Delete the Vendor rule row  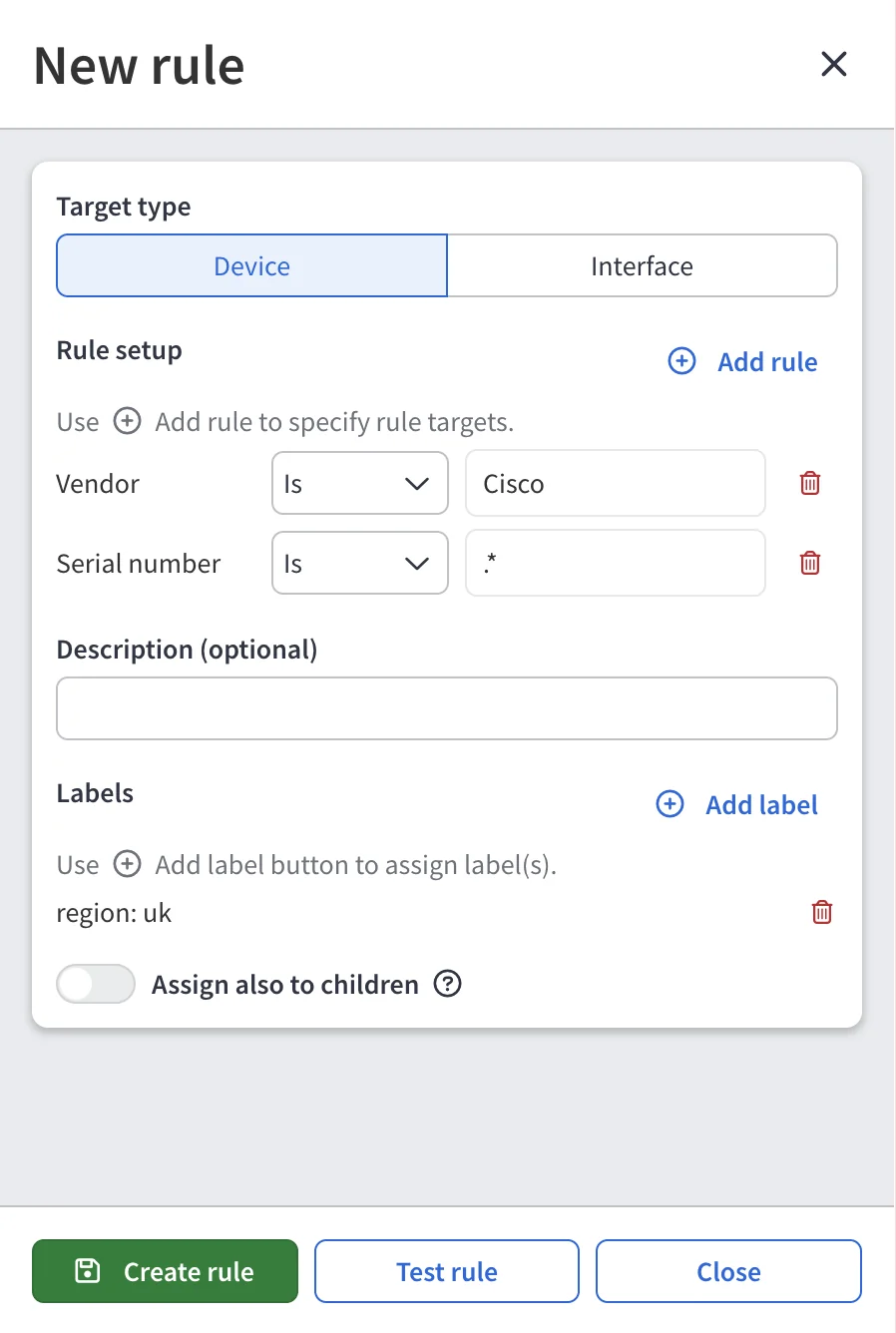810,484
